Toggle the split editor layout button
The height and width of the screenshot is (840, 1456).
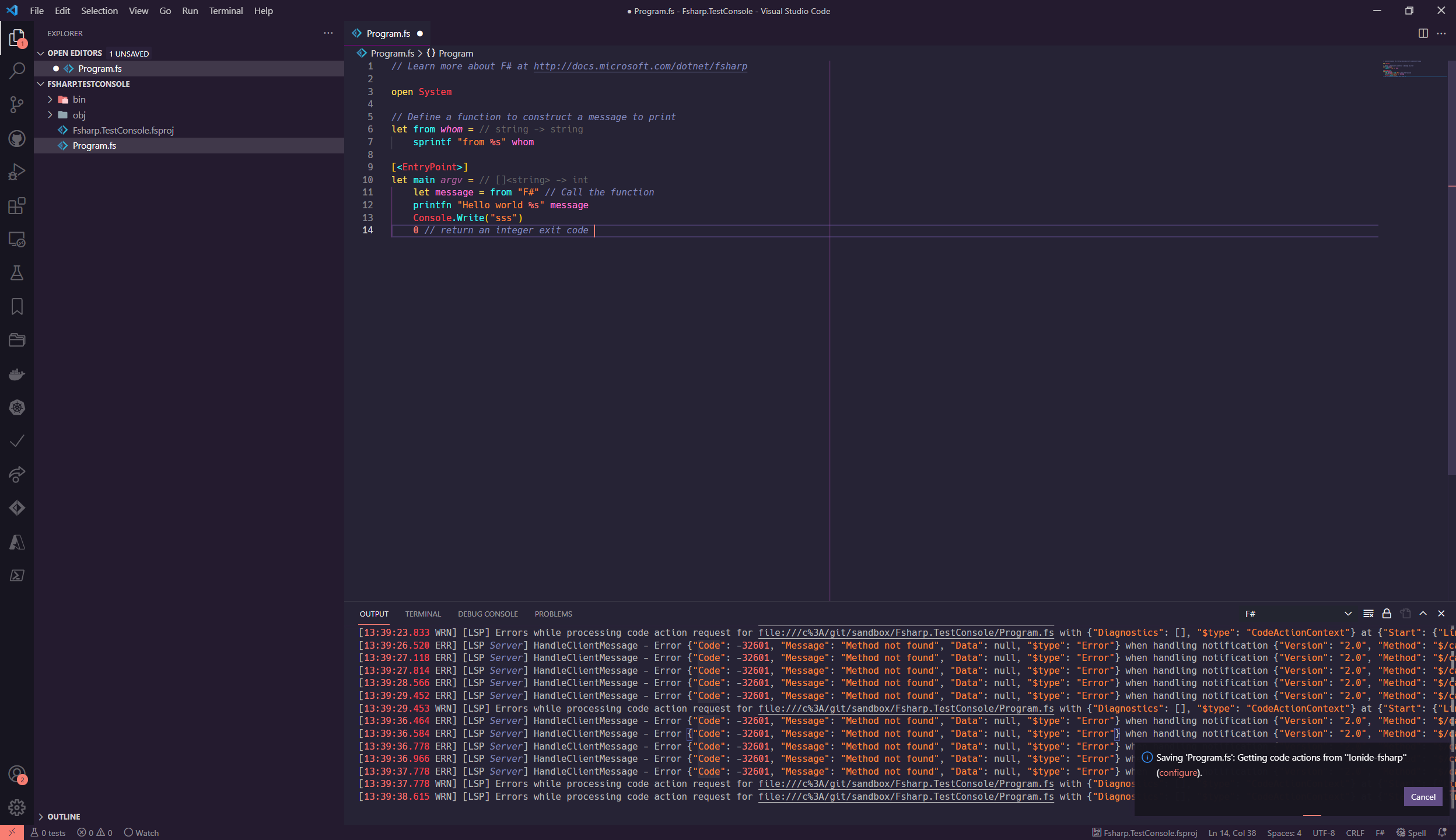click(x=1423, y=33)
